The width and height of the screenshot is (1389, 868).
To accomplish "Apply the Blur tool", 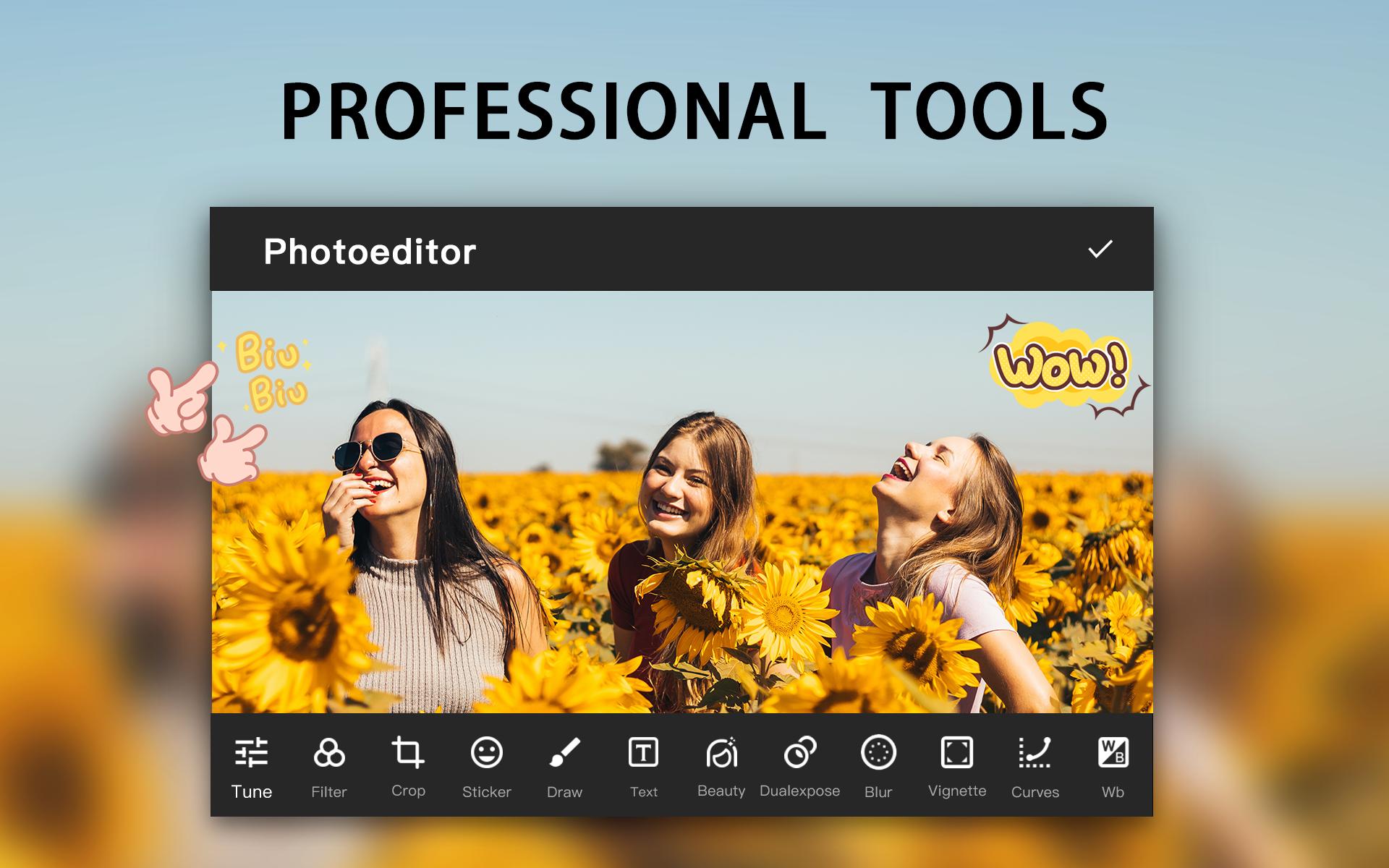I will click(878, 767).
